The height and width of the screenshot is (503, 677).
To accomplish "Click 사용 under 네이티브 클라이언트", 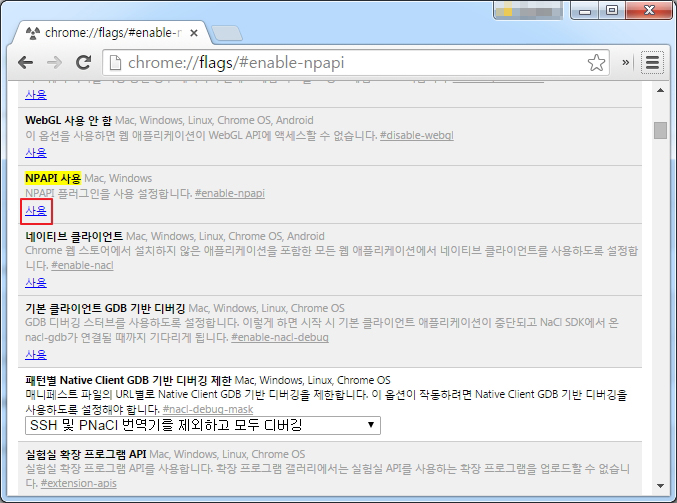I will pyautogui.click(x=36, y=283).
